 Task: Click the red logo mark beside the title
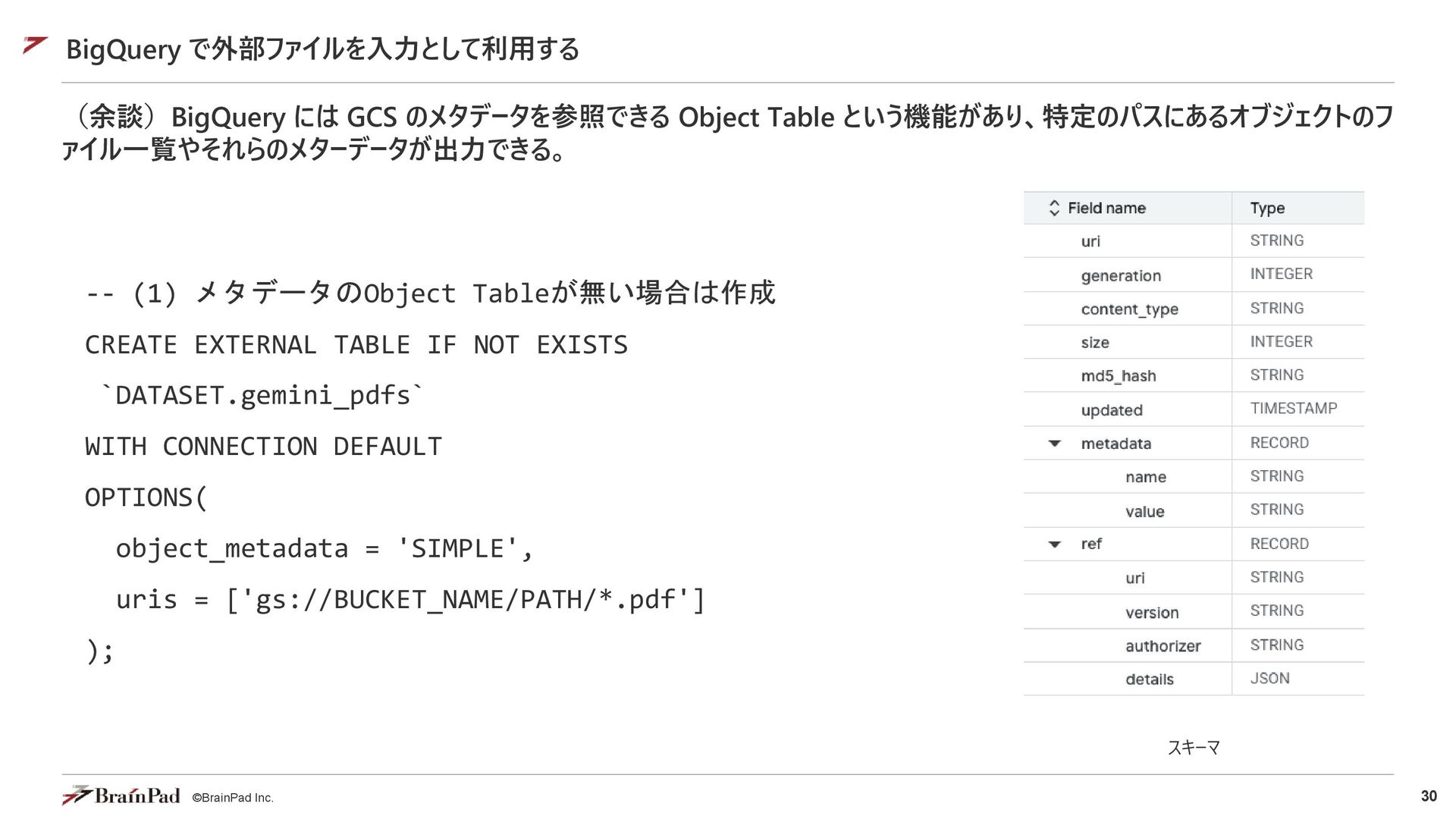pyautogui.click(x=35, y=45)
